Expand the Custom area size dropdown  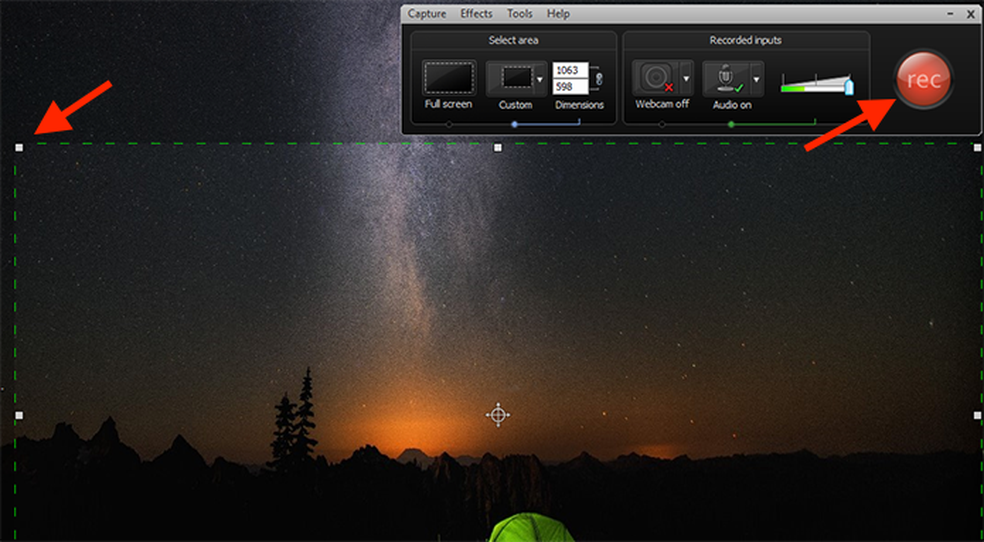coord(540,79)
